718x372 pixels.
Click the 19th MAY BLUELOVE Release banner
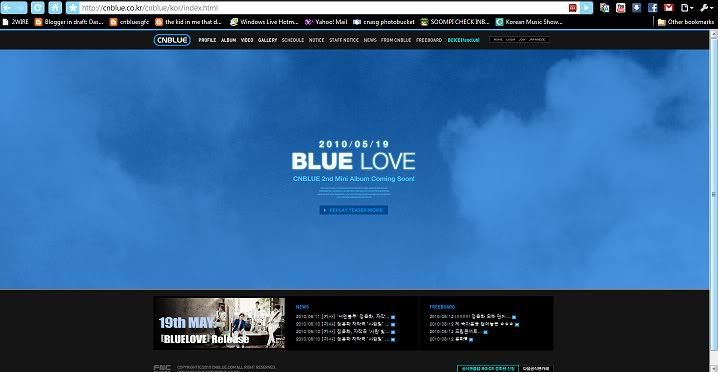tap(220, 323)
